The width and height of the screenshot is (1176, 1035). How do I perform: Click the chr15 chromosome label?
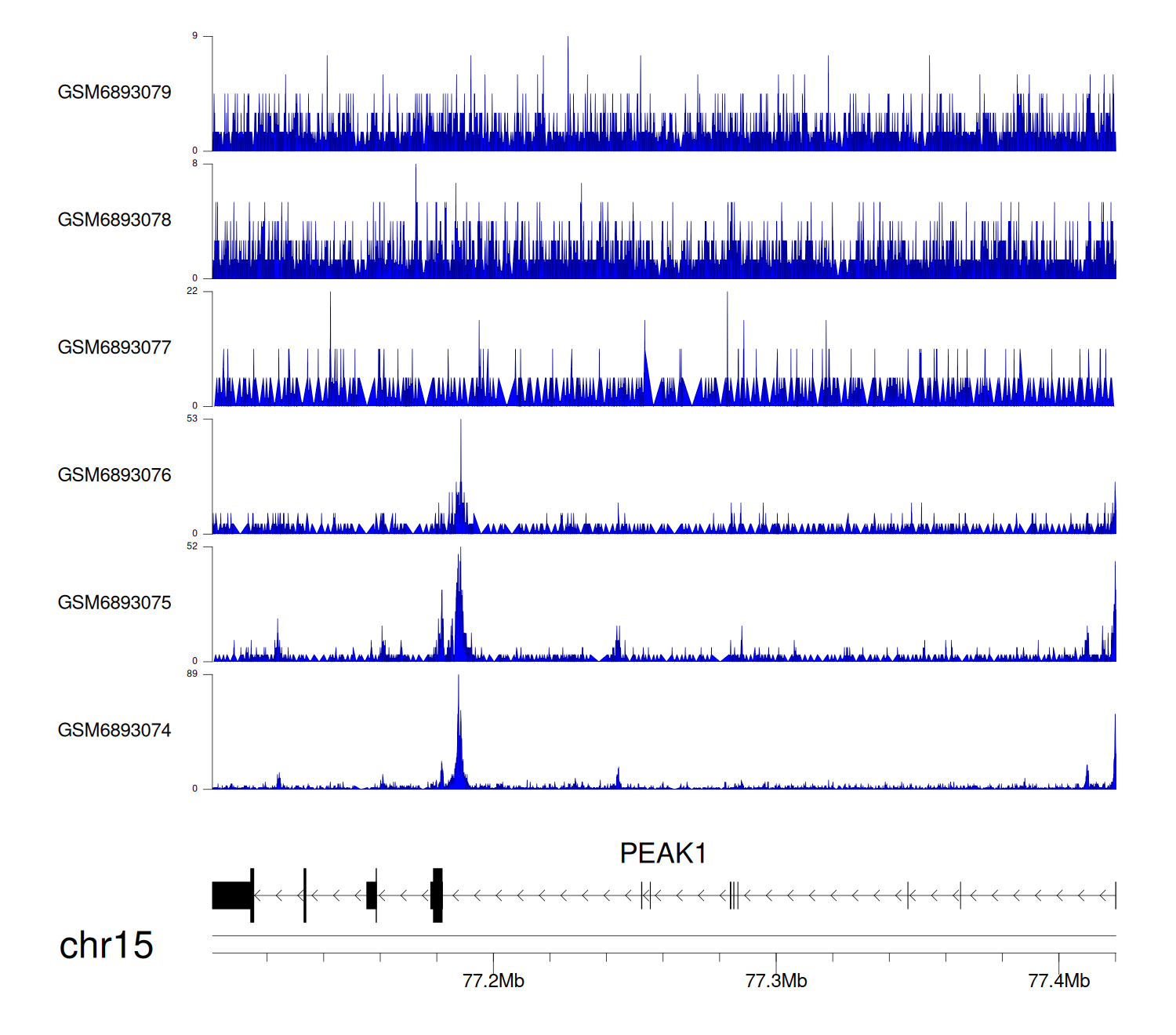click(x=106, y=946)
